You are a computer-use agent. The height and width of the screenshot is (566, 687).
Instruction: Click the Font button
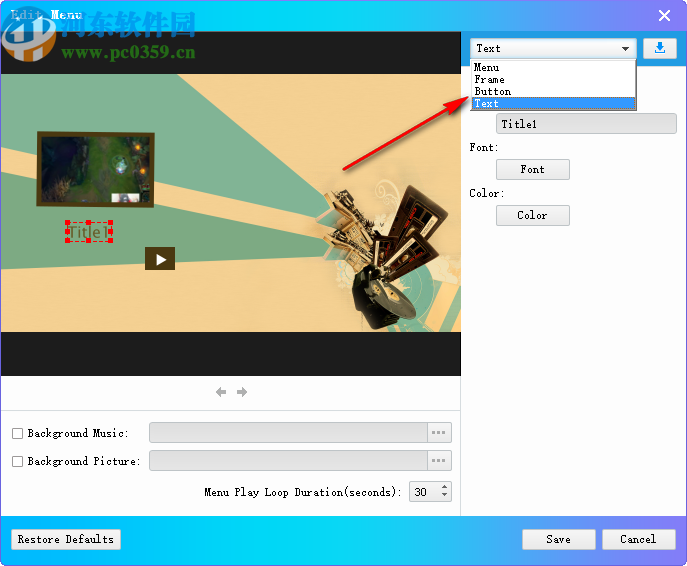click(x=533, y=170)
